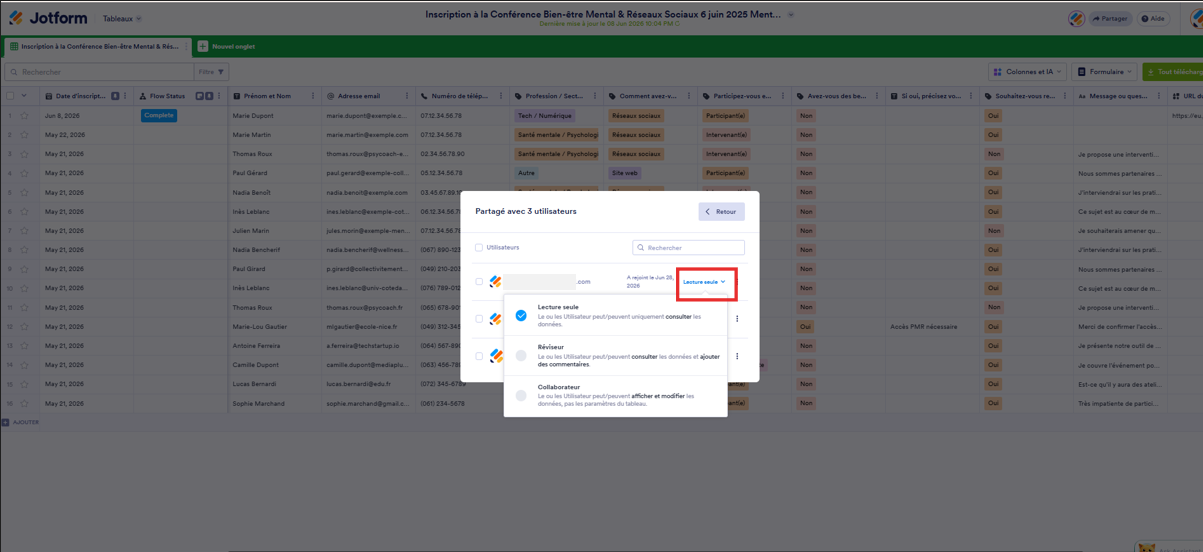Open the Lecture seule permission dropdown

coord(705,282)
